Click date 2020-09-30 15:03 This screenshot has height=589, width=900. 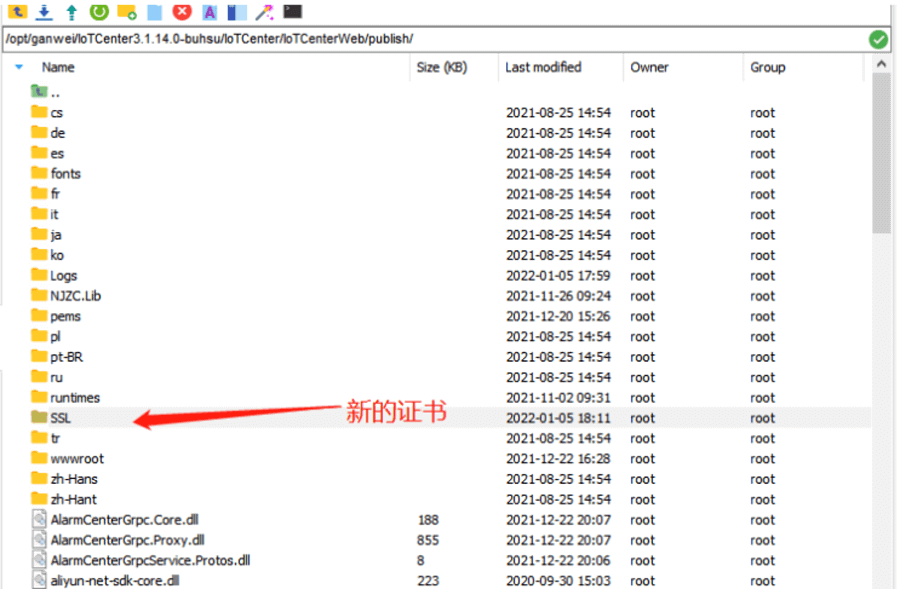coord(558,581)
